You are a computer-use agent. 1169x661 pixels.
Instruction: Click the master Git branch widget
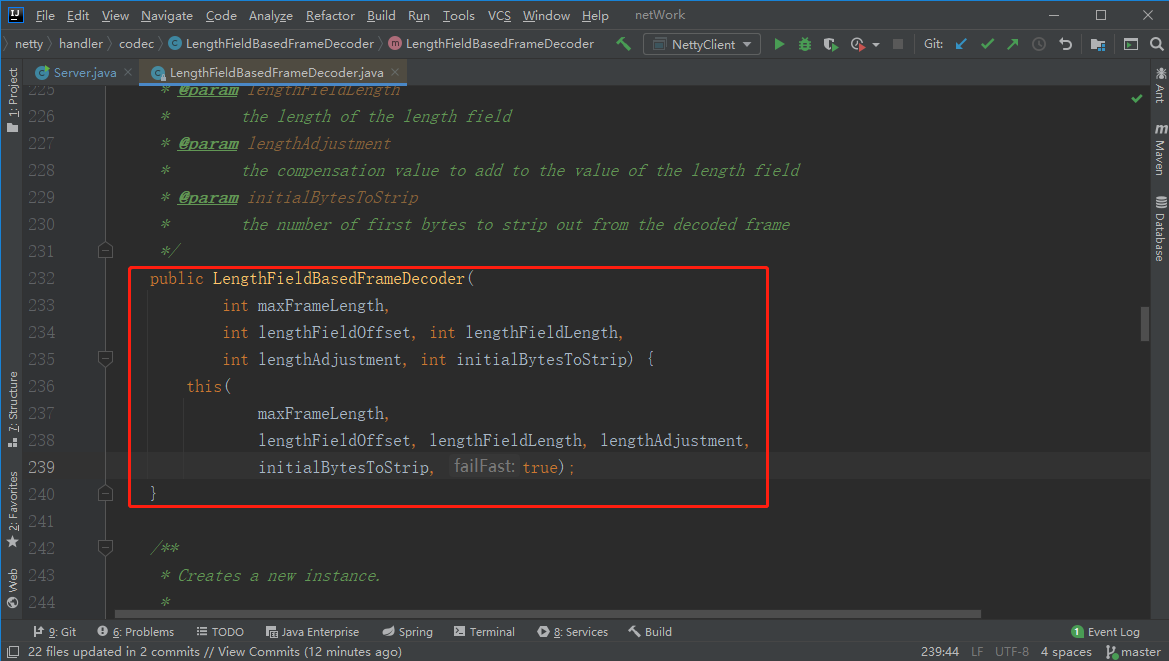point(1133,652)
